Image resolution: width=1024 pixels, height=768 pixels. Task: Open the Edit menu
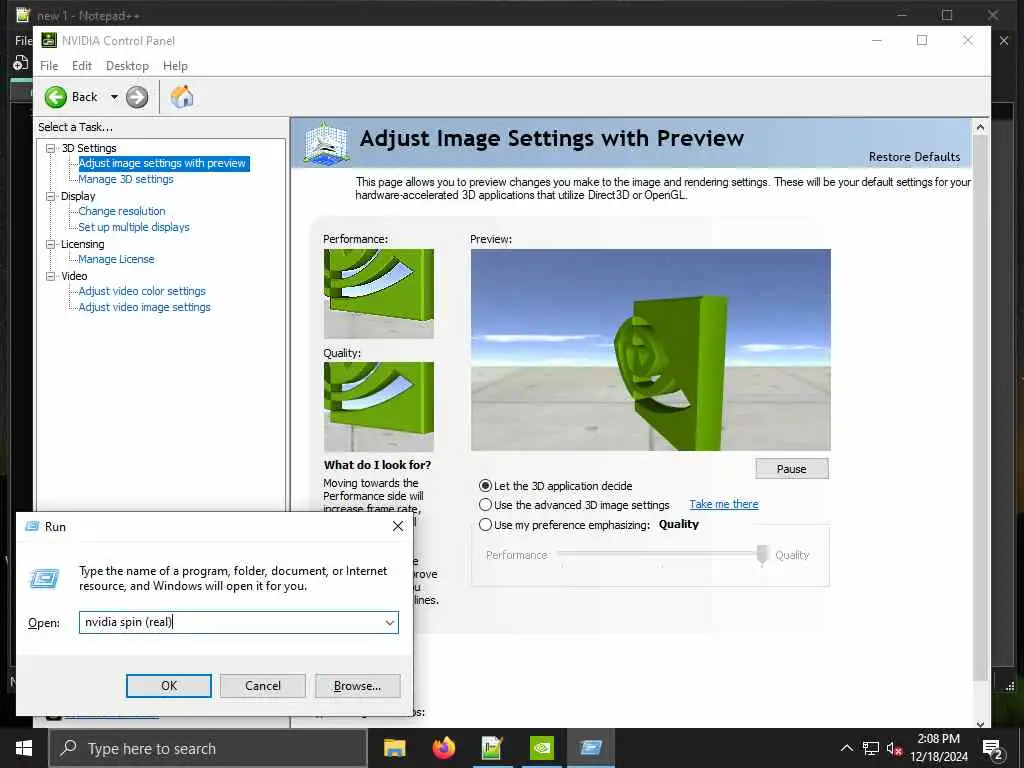tap(82, 66)
